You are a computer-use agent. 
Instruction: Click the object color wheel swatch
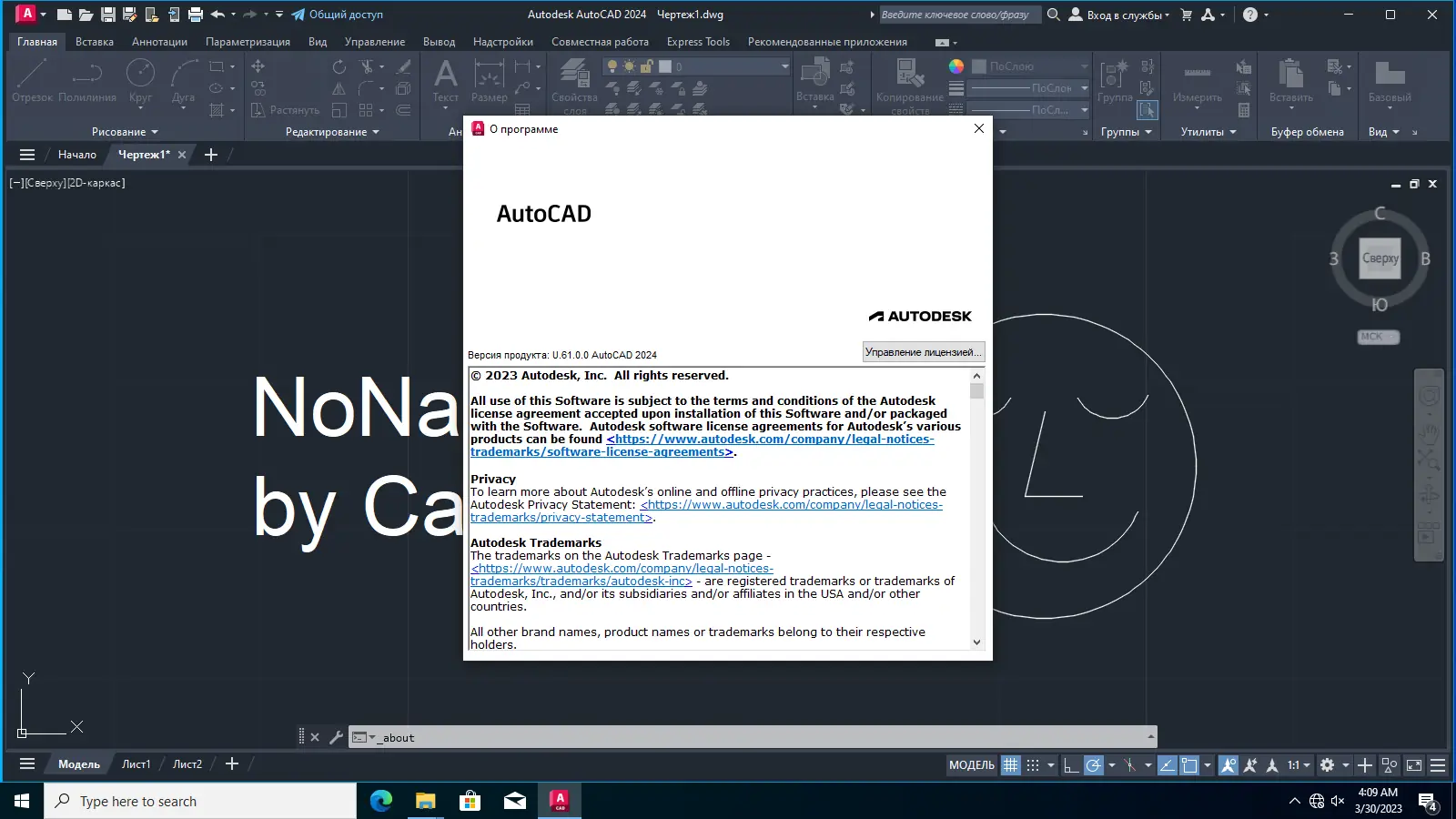[956, 66]
